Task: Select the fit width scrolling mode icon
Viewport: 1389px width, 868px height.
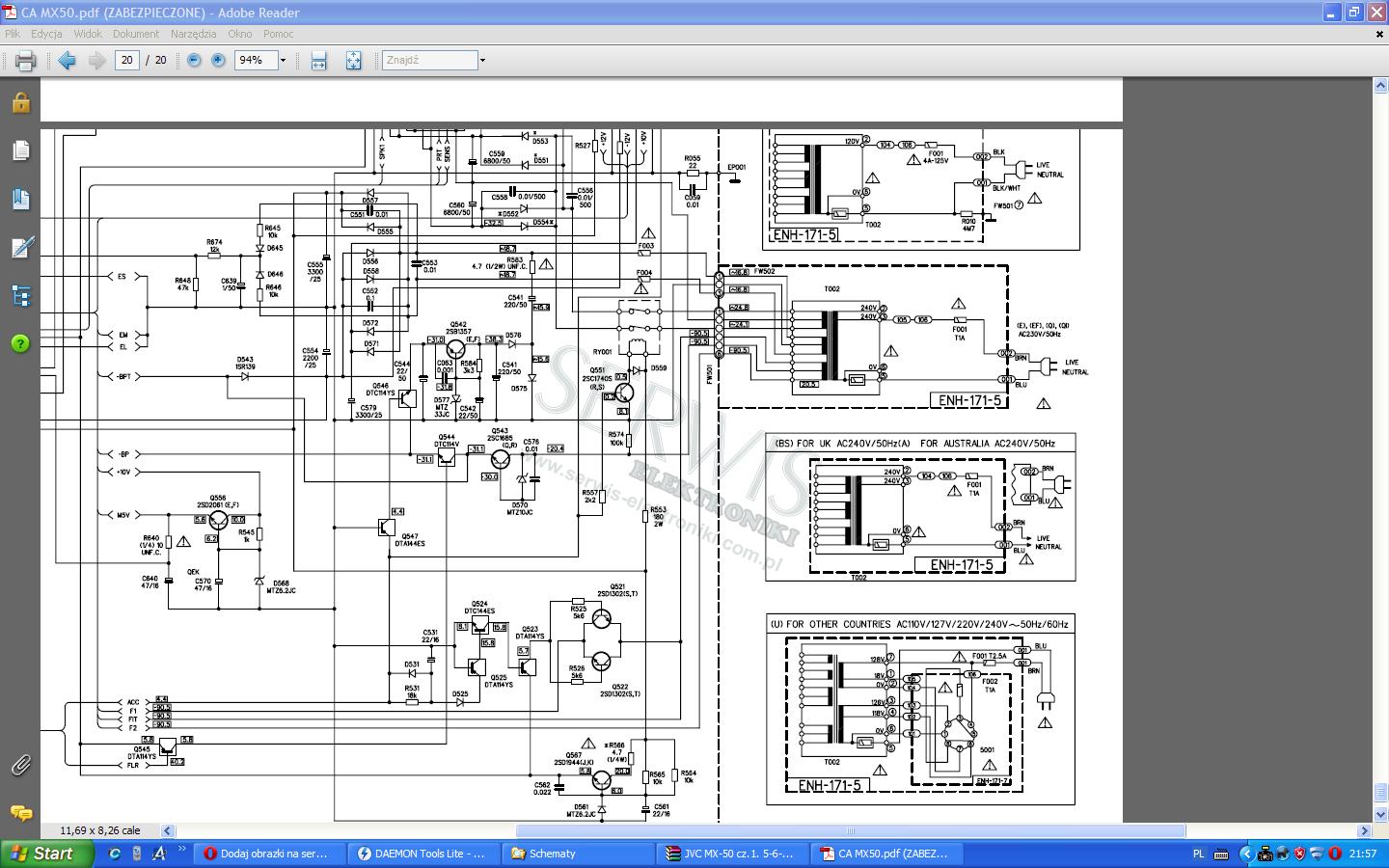Action: tap(318, 61)
